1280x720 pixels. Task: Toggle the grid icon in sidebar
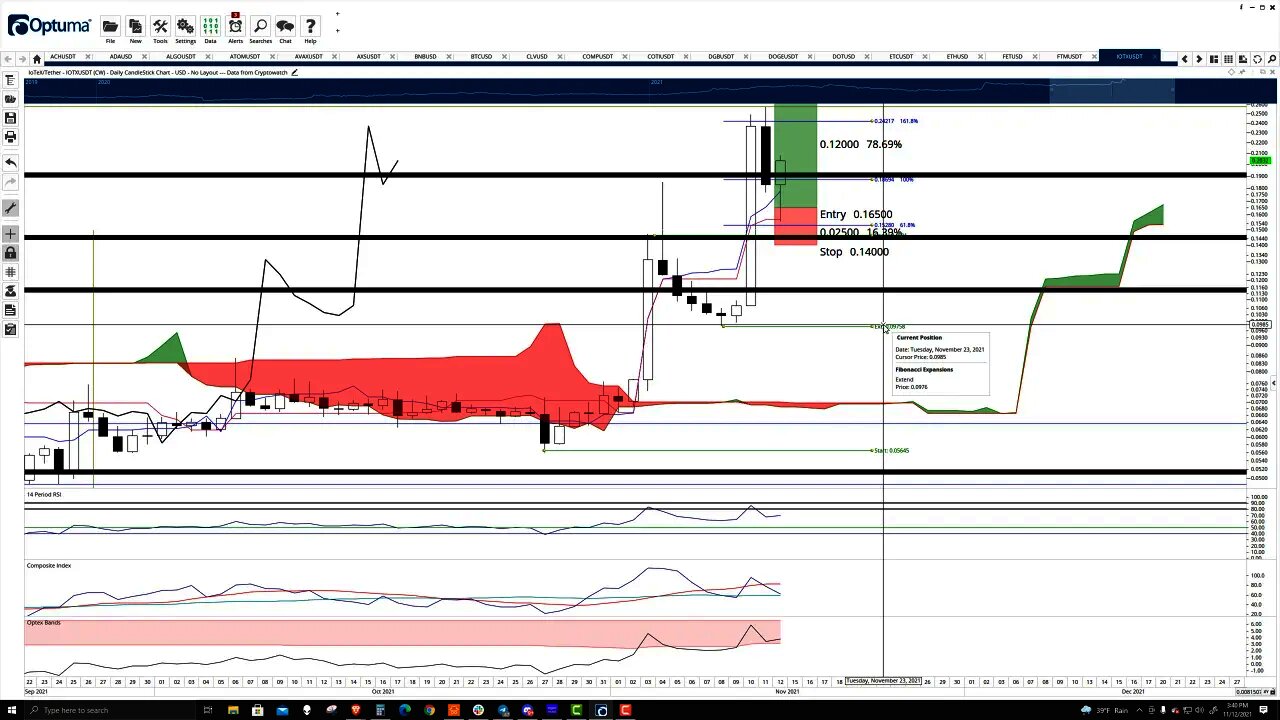[x=10, y=272]
